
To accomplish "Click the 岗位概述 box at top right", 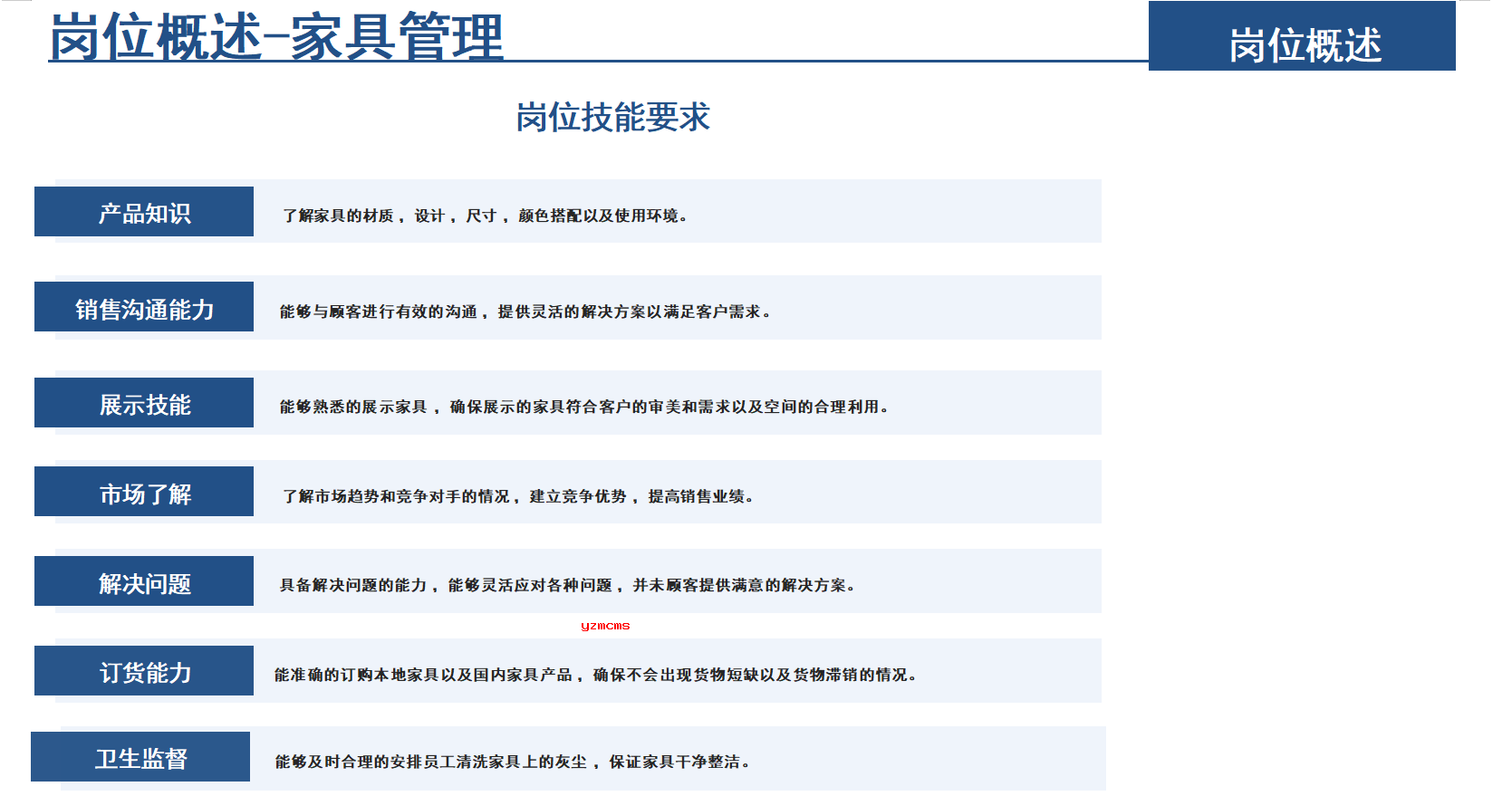I will click(x=1302, y=41).
